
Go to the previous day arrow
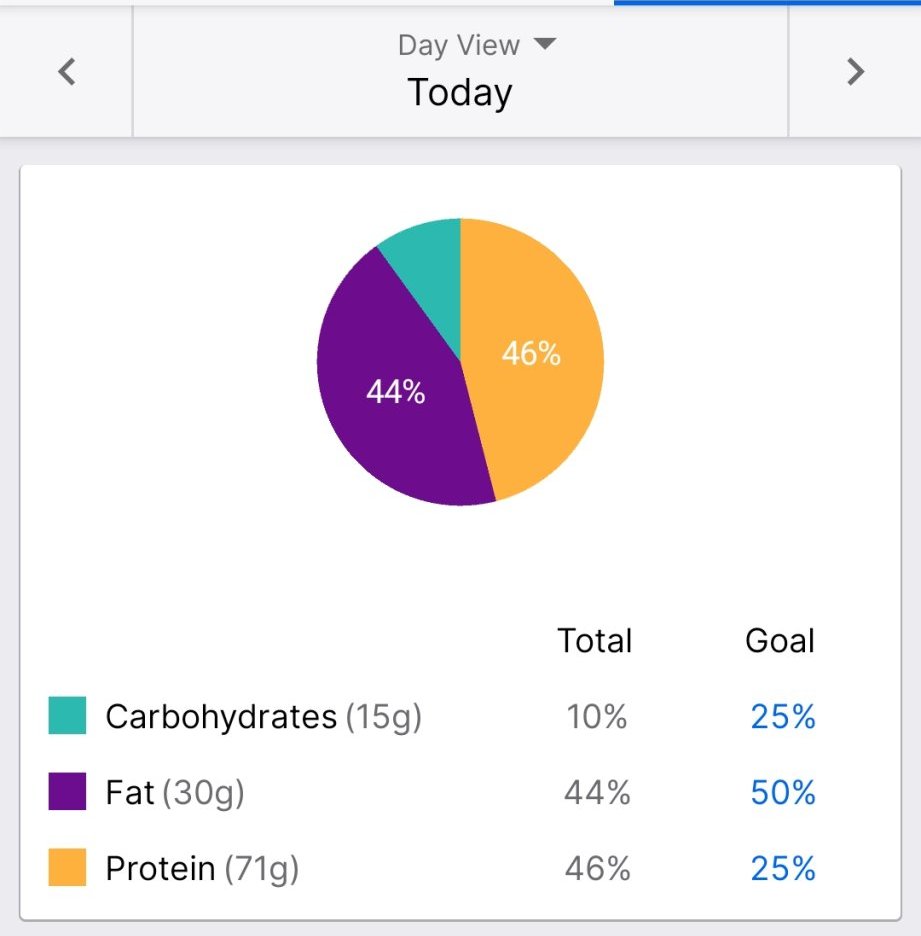coord(67,72)
